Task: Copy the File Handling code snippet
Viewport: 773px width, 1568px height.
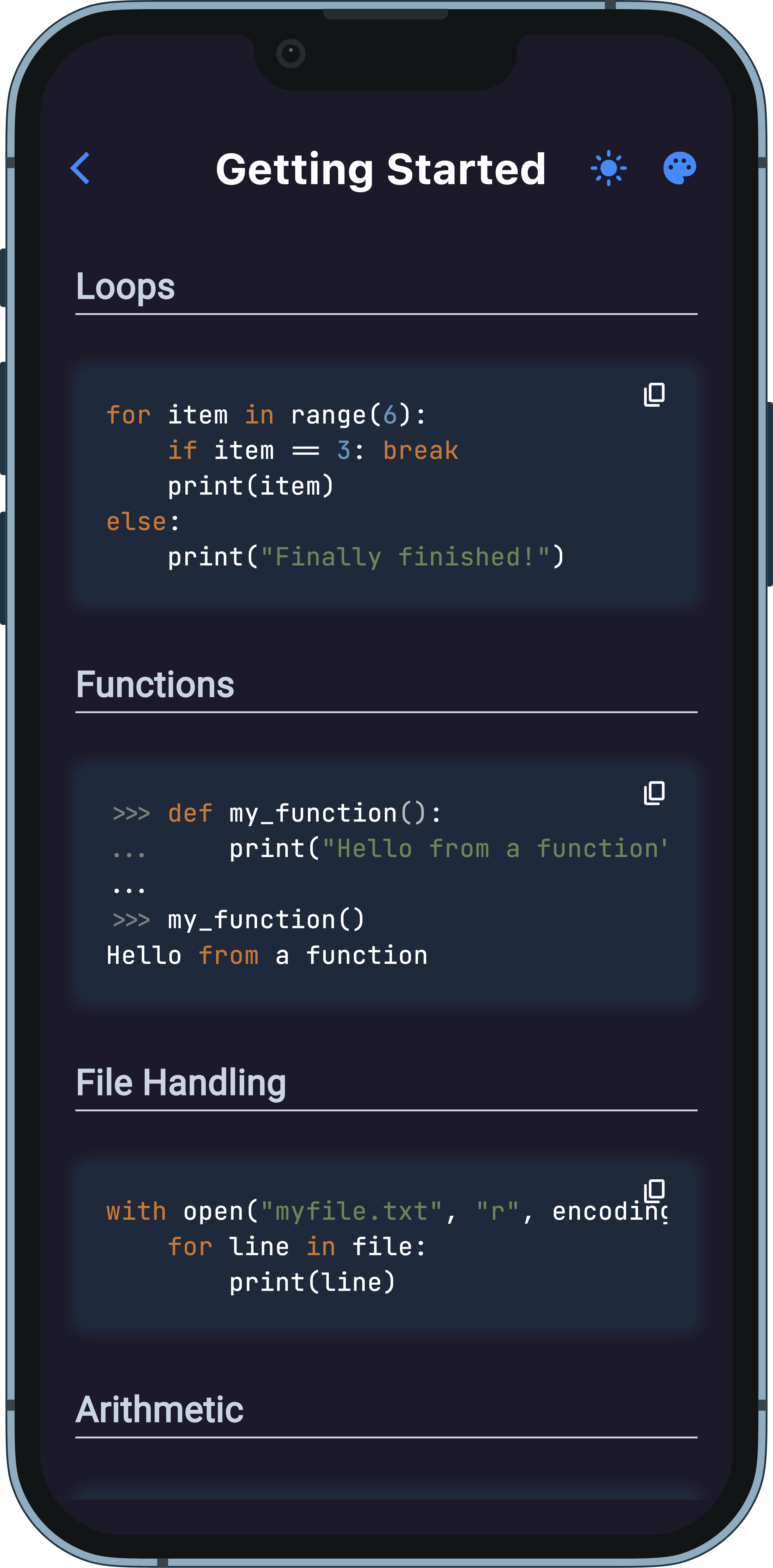Action: 654,1191
